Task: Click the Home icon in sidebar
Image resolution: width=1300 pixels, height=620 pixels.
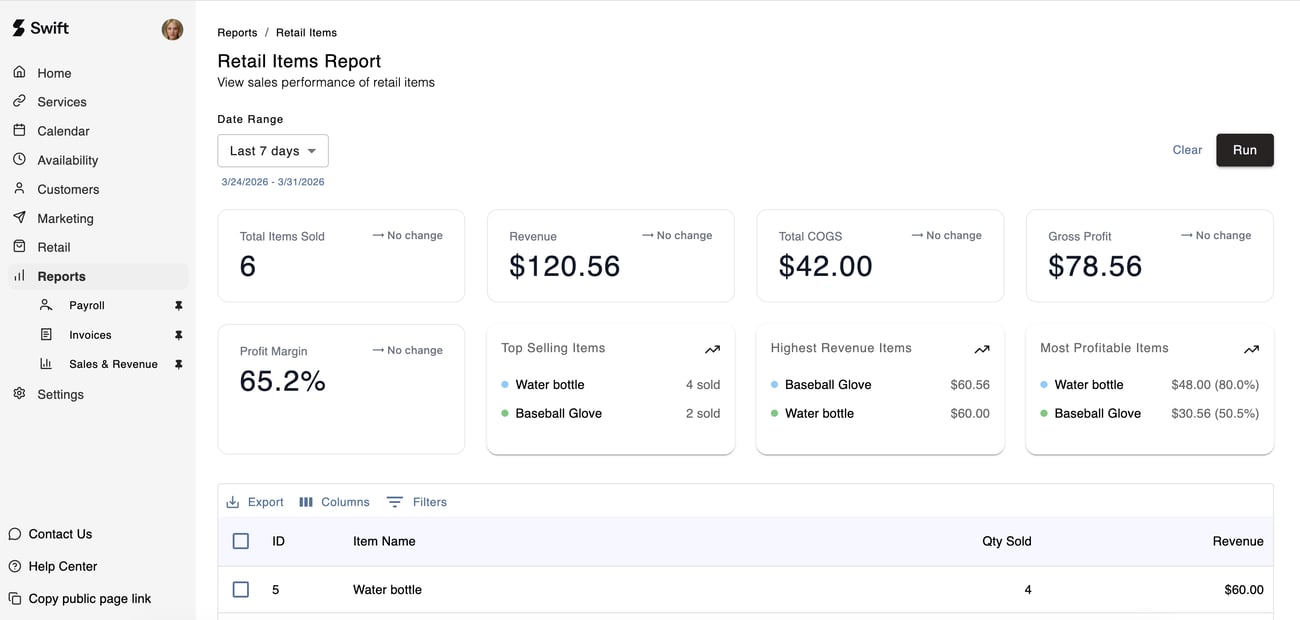Action: pyautogui.click(x=19, y=73)
